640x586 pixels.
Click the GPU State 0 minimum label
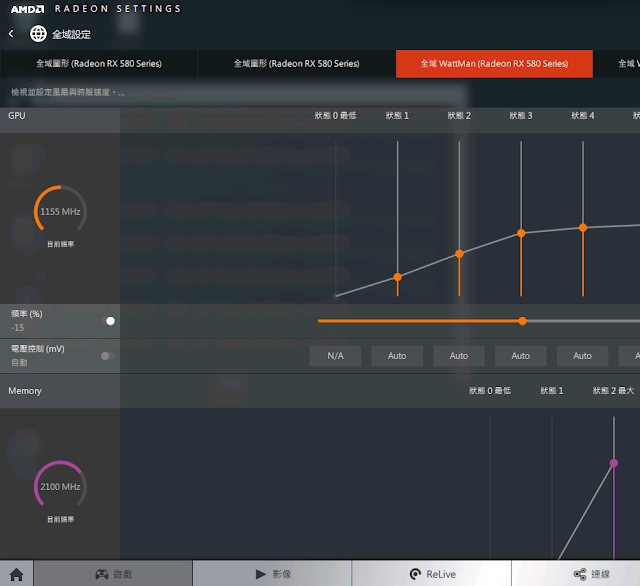click(336, 116)
